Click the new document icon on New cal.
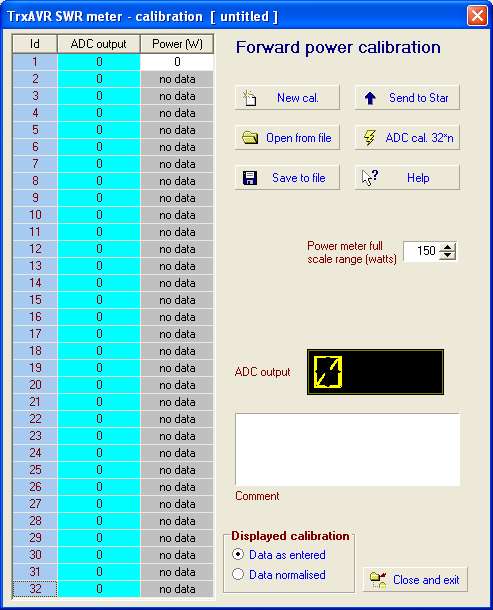The height and width of the screenshot is (610, 493). click(x=249, y=98)
